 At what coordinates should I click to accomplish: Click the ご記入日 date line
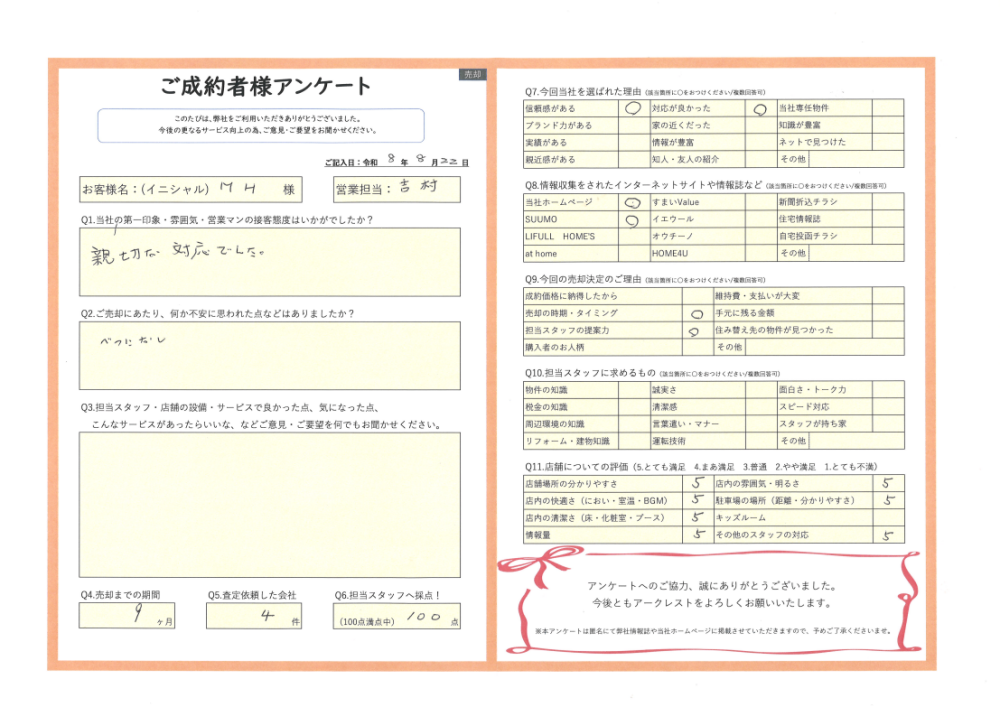point(397,160)
